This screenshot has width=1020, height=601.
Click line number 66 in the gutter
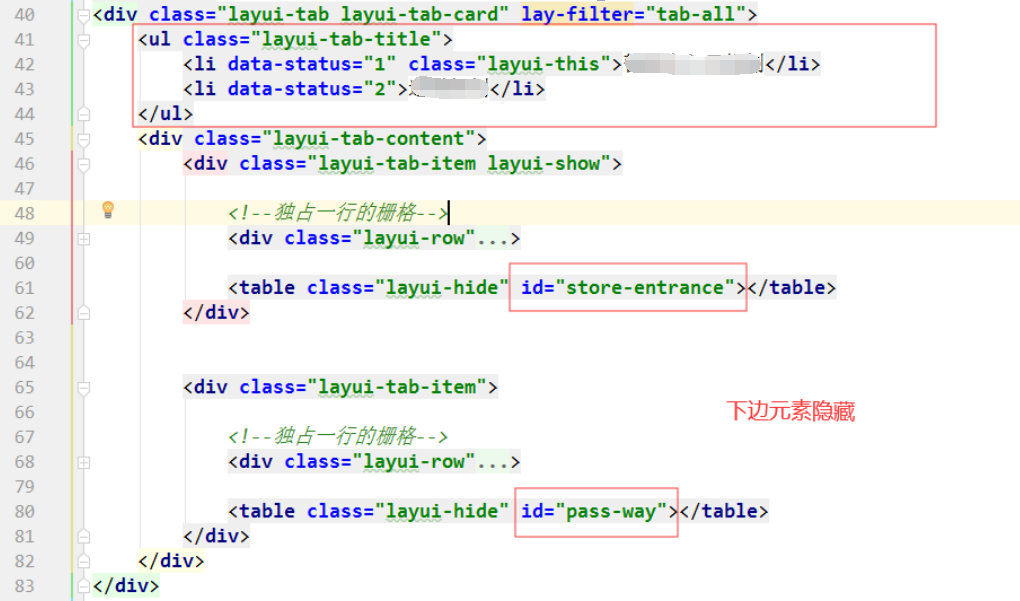click(25, 413)
